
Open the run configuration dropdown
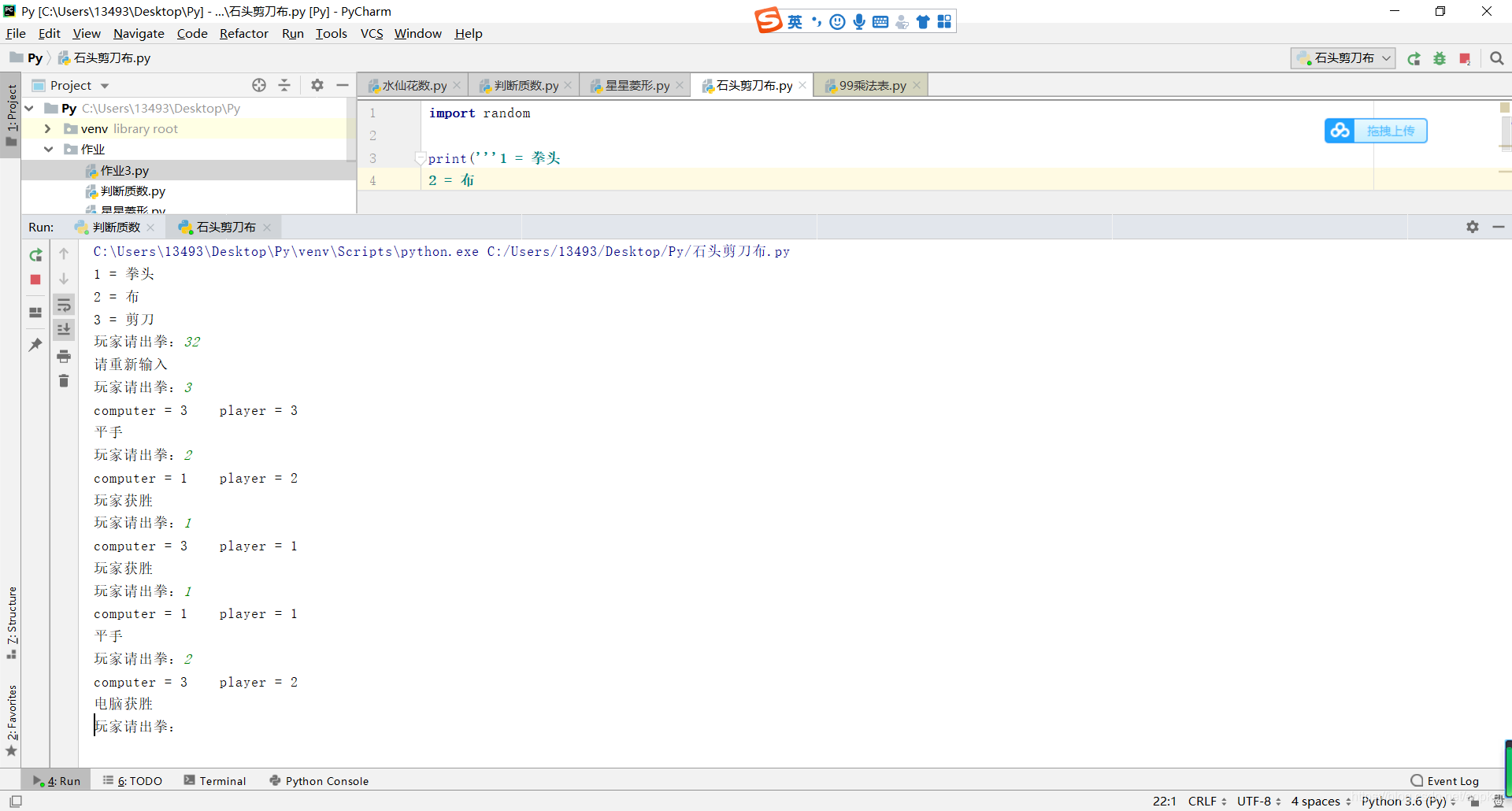click(1343, 58)
